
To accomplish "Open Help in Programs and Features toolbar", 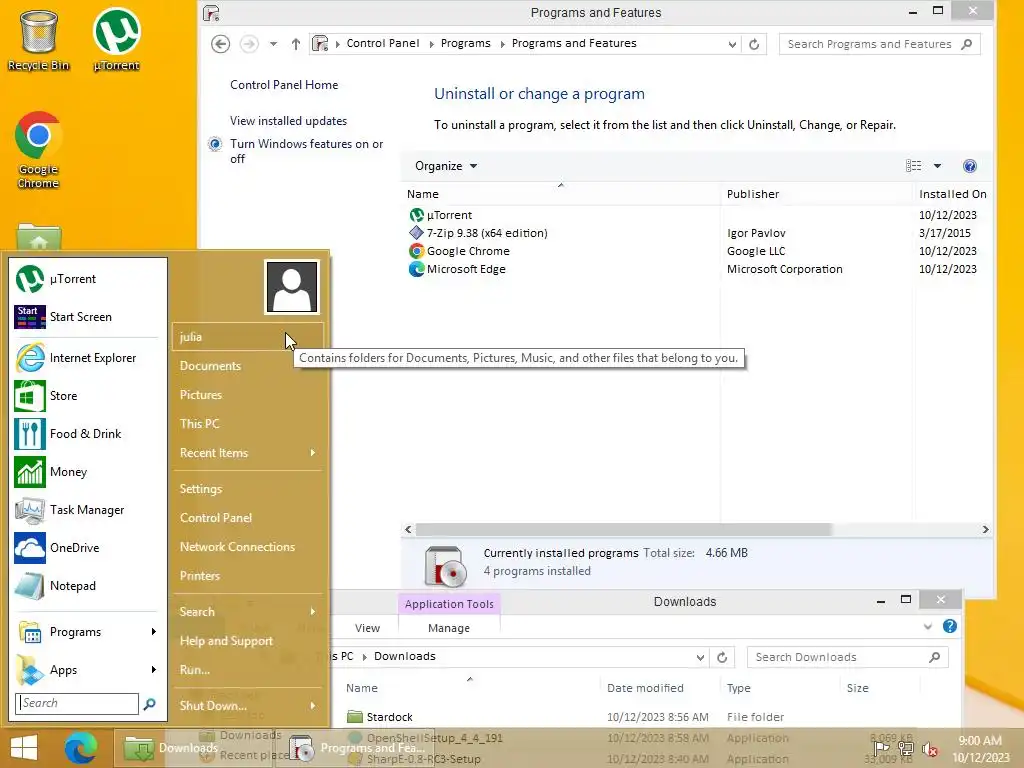I will (x=969, y=166).
